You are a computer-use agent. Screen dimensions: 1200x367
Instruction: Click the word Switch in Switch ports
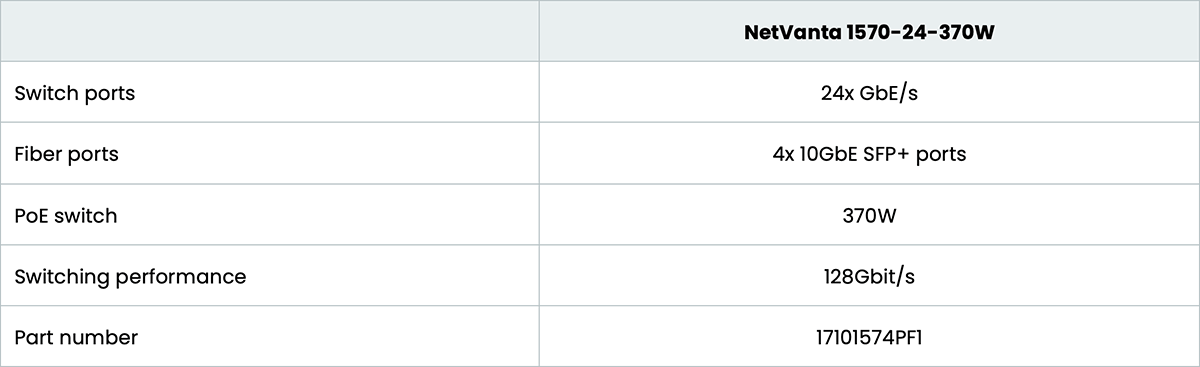click(44, 93)
